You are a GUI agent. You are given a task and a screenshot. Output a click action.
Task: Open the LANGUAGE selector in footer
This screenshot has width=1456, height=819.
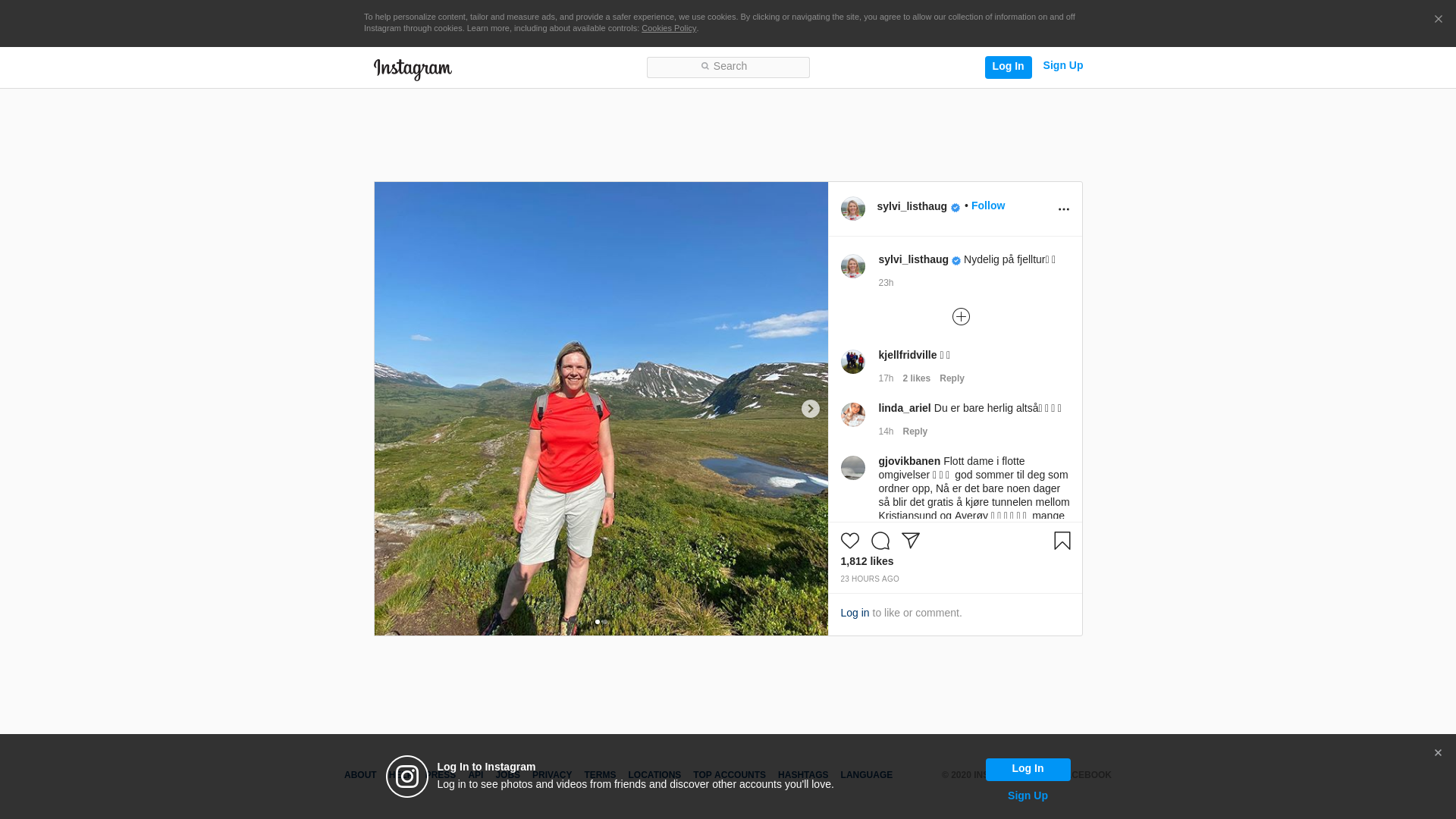[x=866, y=775]
